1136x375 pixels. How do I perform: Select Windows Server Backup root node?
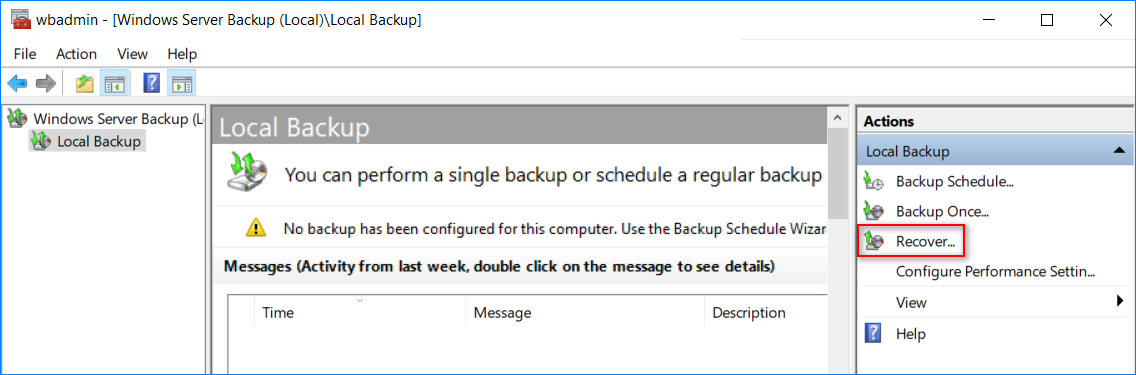coord(118,118)
